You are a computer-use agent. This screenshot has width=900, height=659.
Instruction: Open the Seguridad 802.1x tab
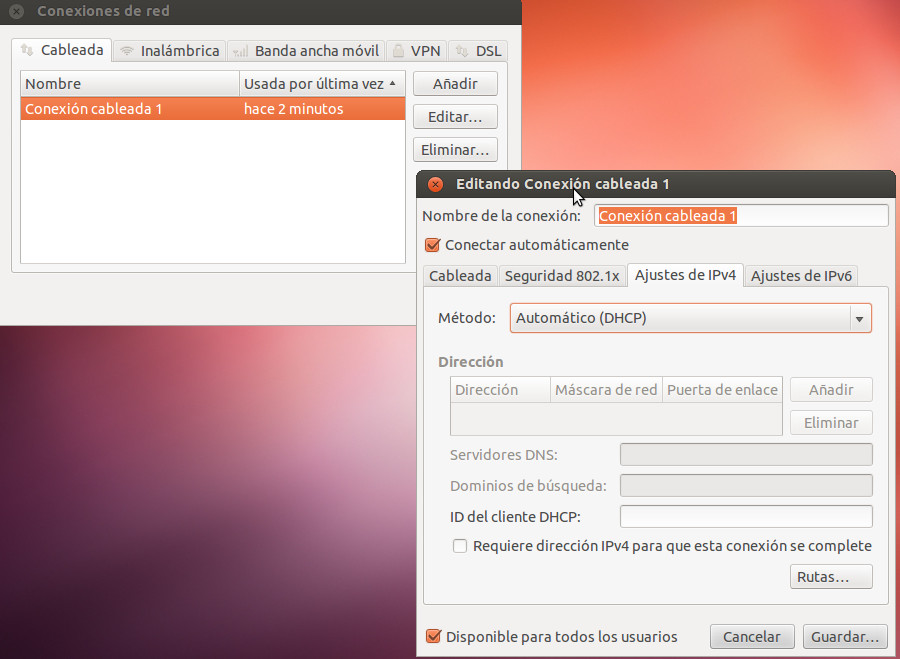pyautogui.click(x=562, y=276)
